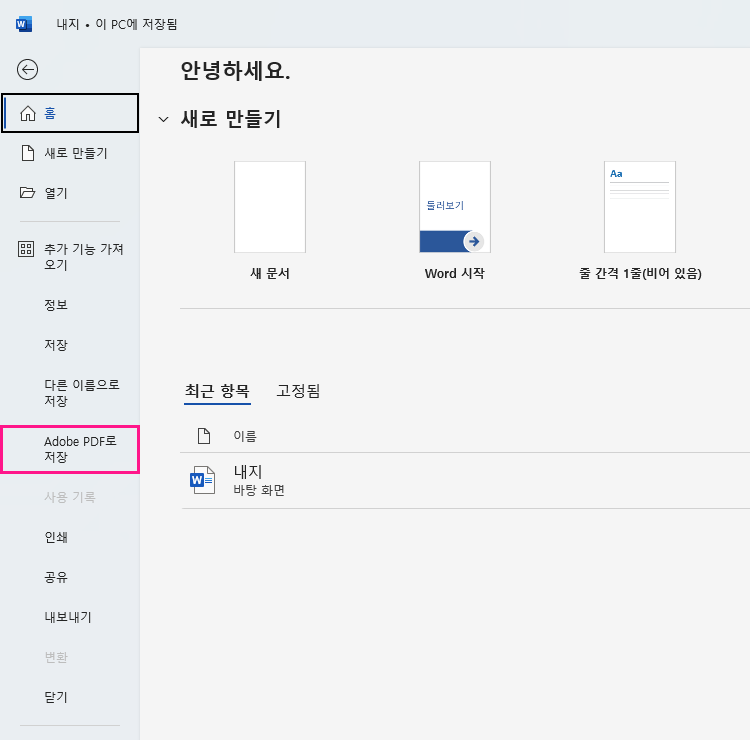The height and width of the screenshot is (740, 750).
Task: Open 내보내기 from the sidebar
Action: tap(68, 617)
